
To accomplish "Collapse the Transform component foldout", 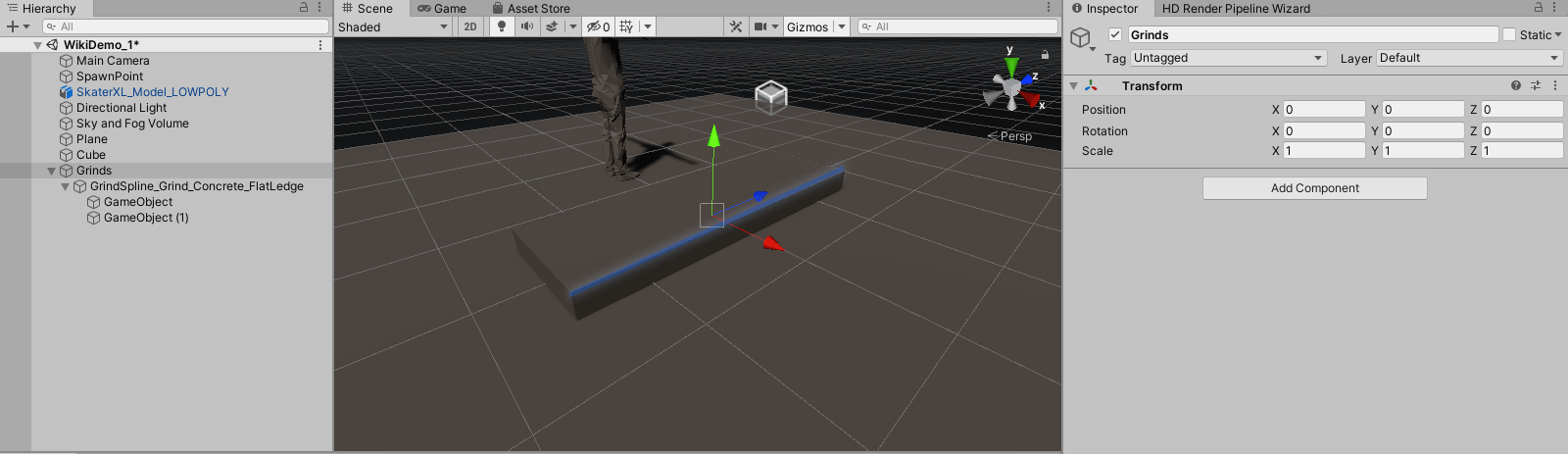I will 1074,86.
